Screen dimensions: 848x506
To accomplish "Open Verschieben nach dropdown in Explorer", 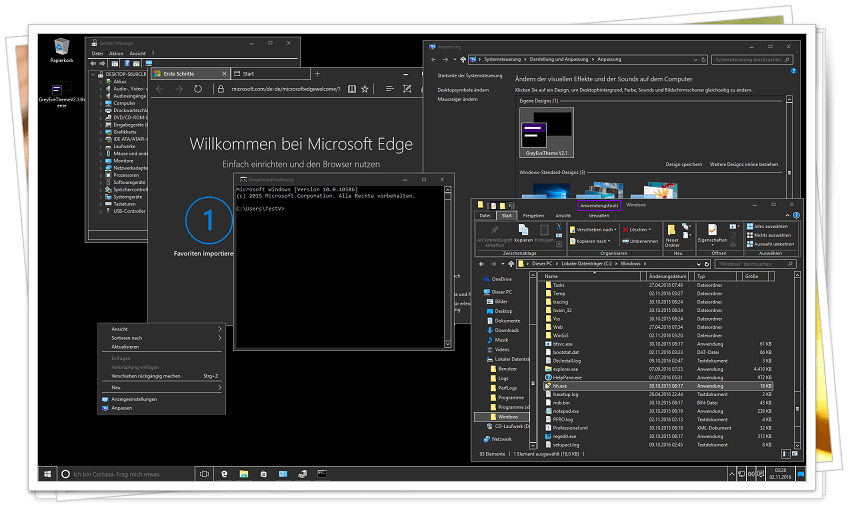I will coord(593,230).
